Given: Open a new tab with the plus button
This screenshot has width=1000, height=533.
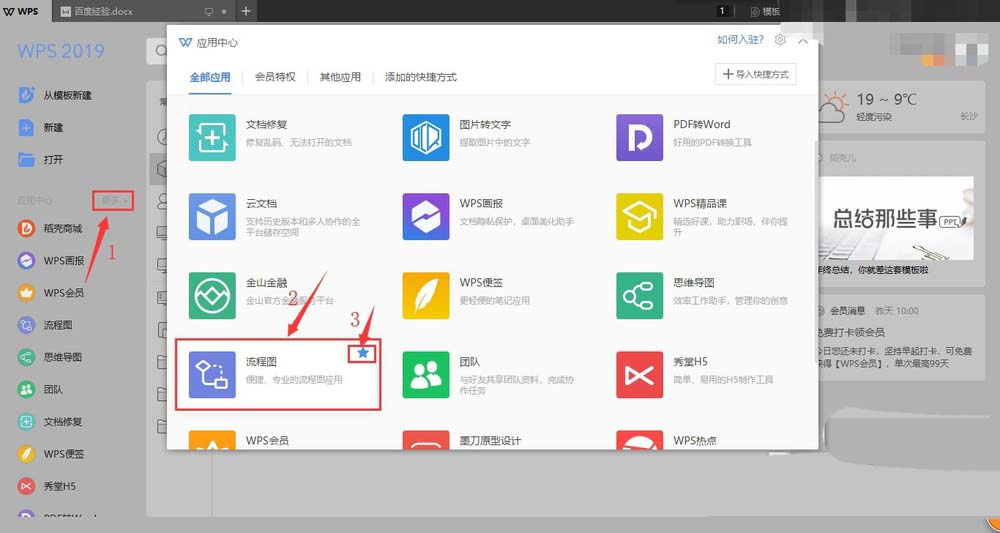Looking at the screenshot, I should (246, 11).
